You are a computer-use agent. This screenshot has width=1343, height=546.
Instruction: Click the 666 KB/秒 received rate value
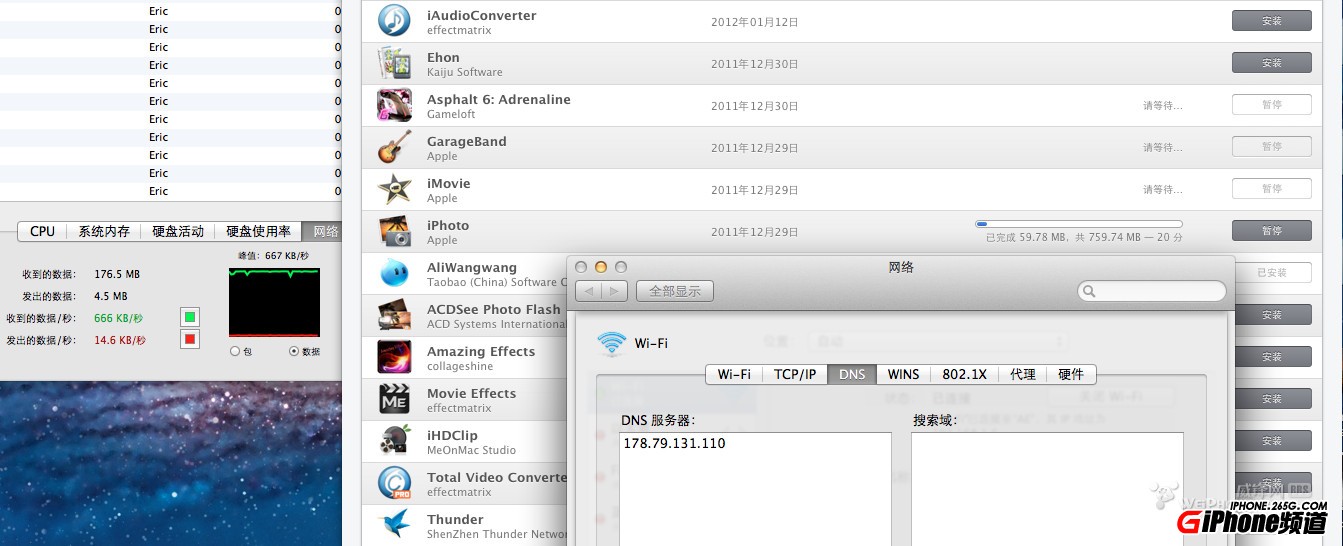pyautogui.click(x=118, y=318)
